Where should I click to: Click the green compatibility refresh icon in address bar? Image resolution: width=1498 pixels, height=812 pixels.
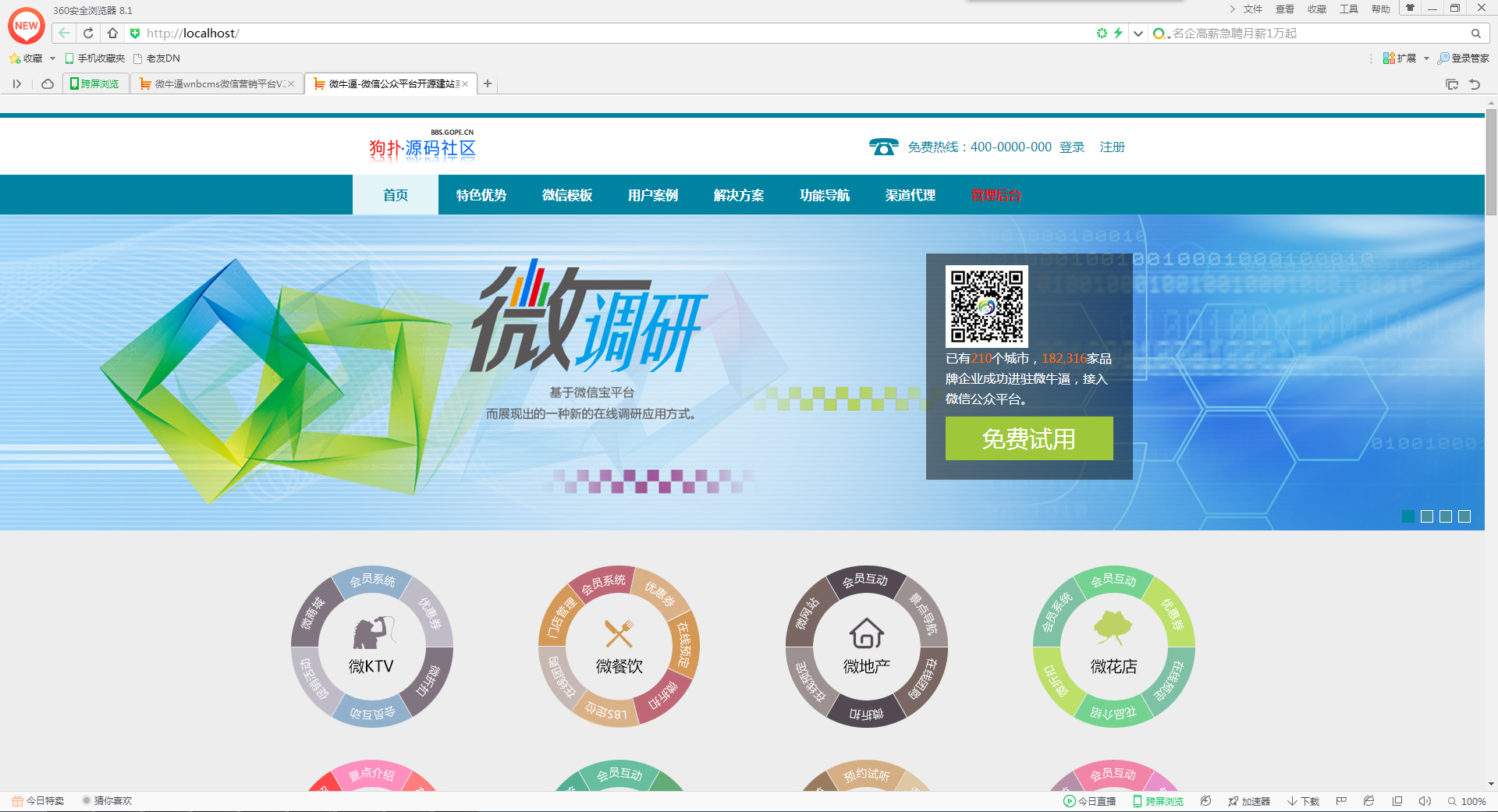tap(1102, 33)
